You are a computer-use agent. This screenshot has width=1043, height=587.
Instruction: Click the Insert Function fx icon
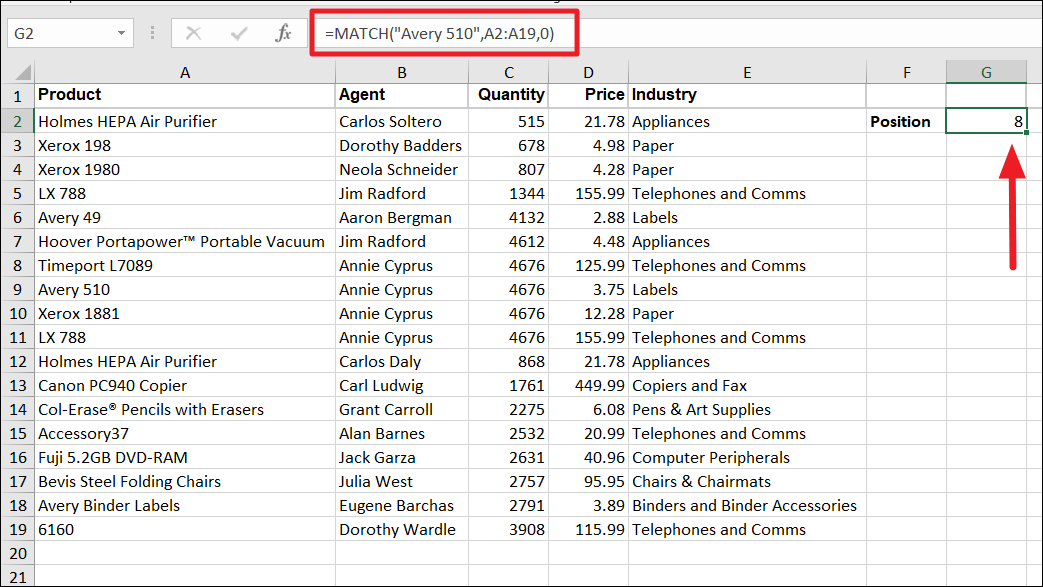[284, 32]
